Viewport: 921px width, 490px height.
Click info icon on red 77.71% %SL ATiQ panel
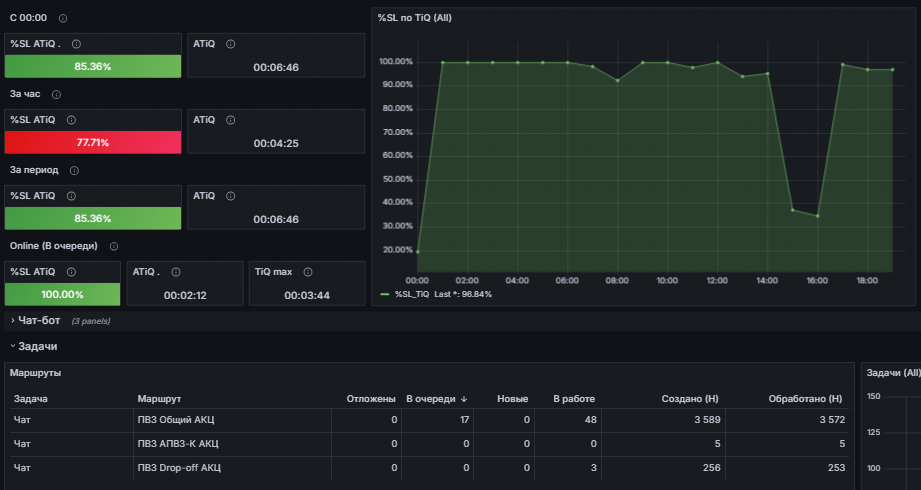click(x=71, y=120)
